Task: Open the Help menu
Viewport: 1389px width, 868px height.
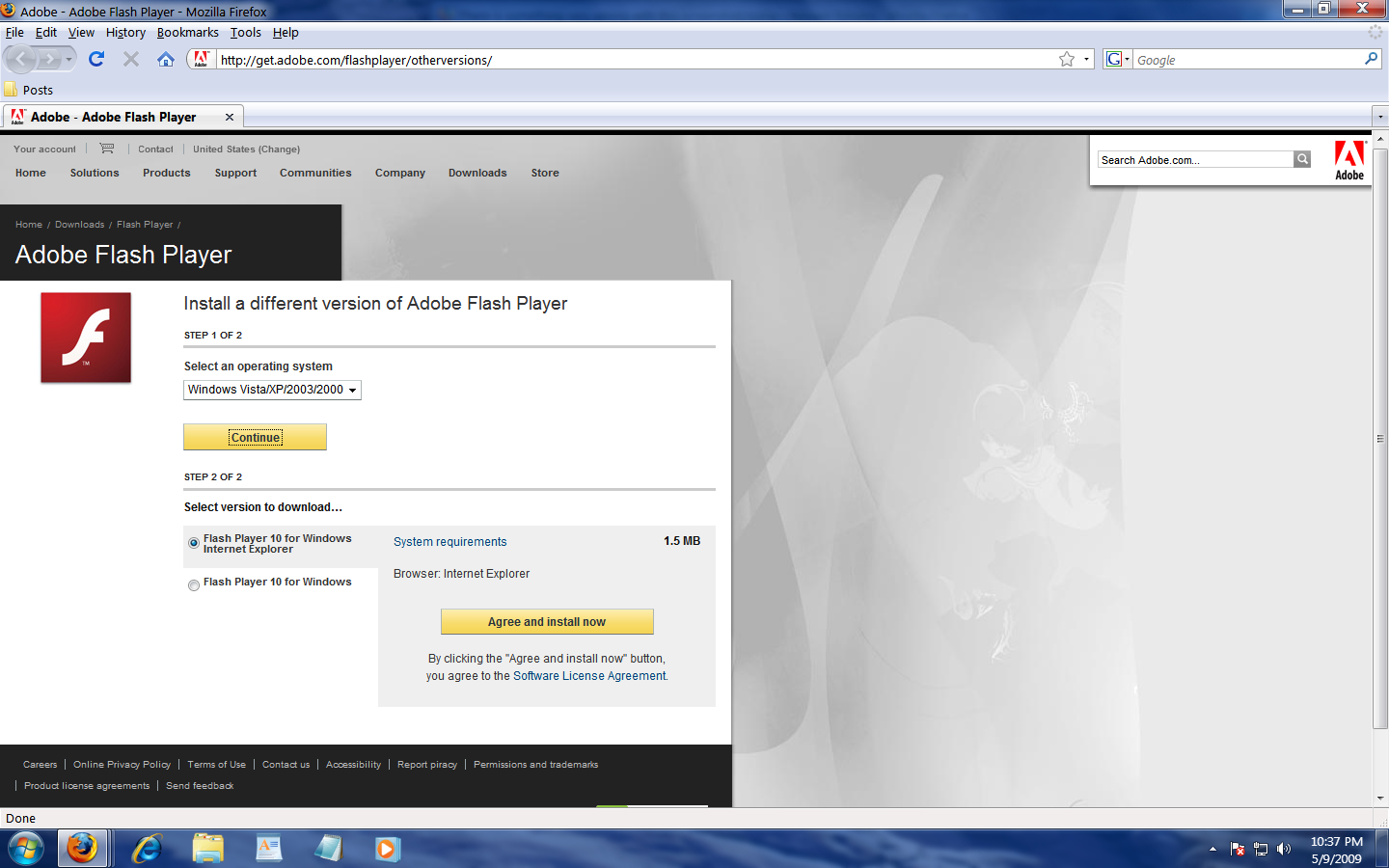Action: point(286,32)
